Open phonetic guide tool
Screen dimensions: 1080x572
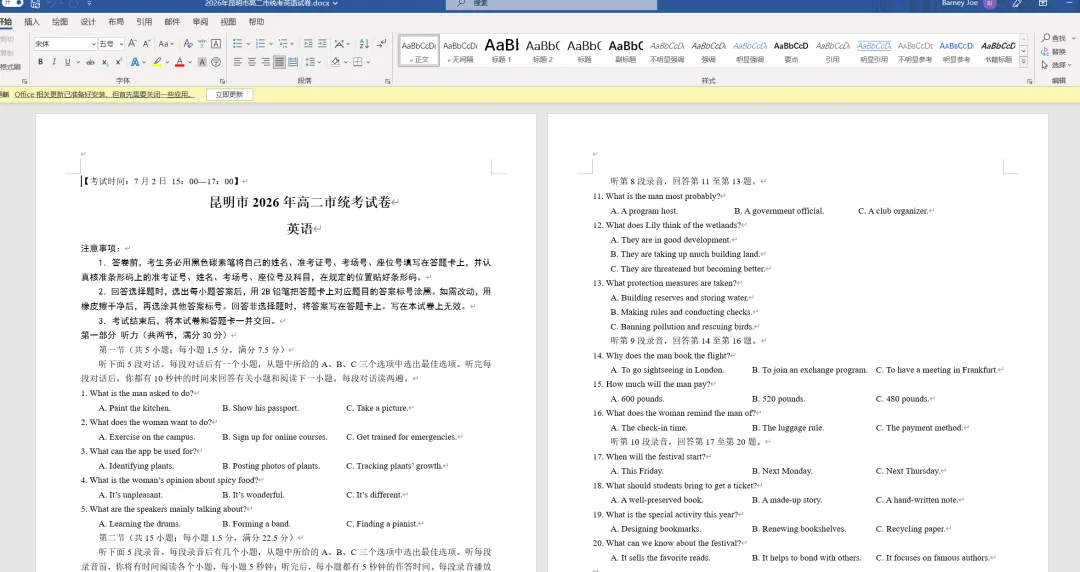[x=202, y=43]
